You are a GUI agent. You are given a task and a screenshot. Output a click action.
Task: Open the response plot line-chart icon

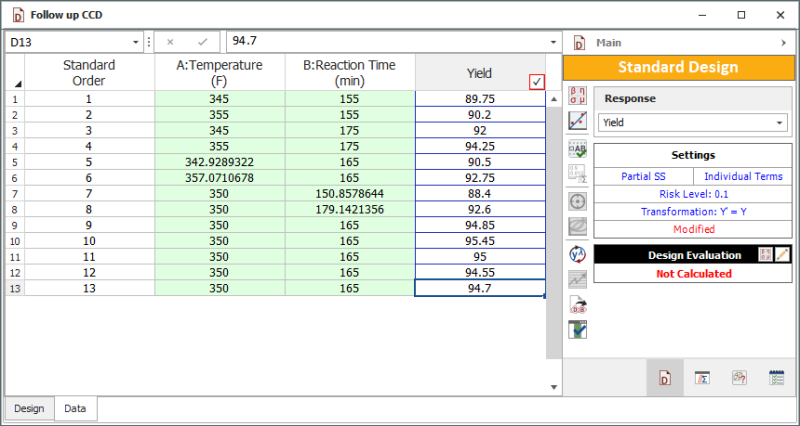577,120
